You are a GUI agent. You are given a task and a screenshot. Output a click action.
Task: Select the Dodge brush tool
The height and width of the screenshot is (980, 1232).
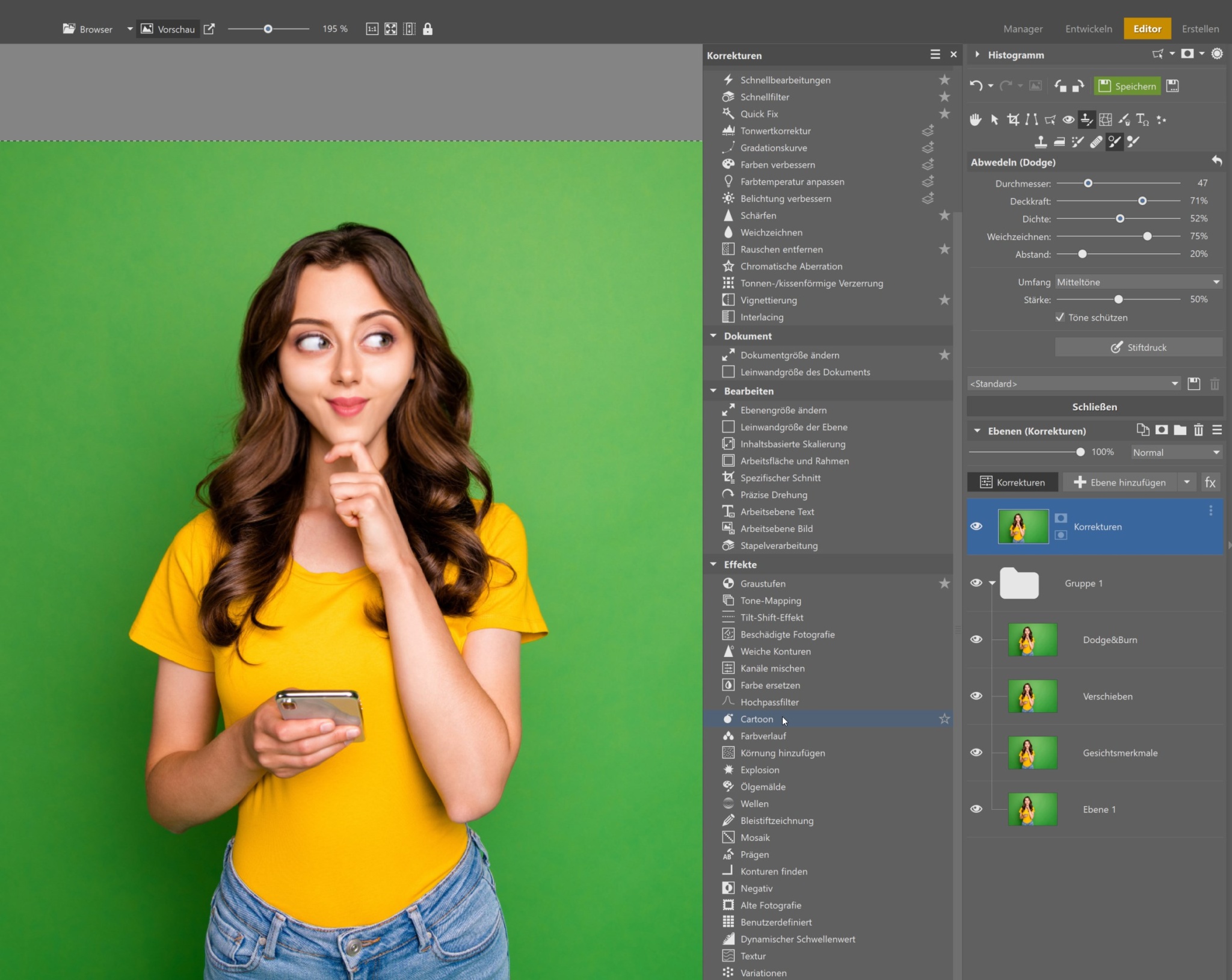[1115, 142]
